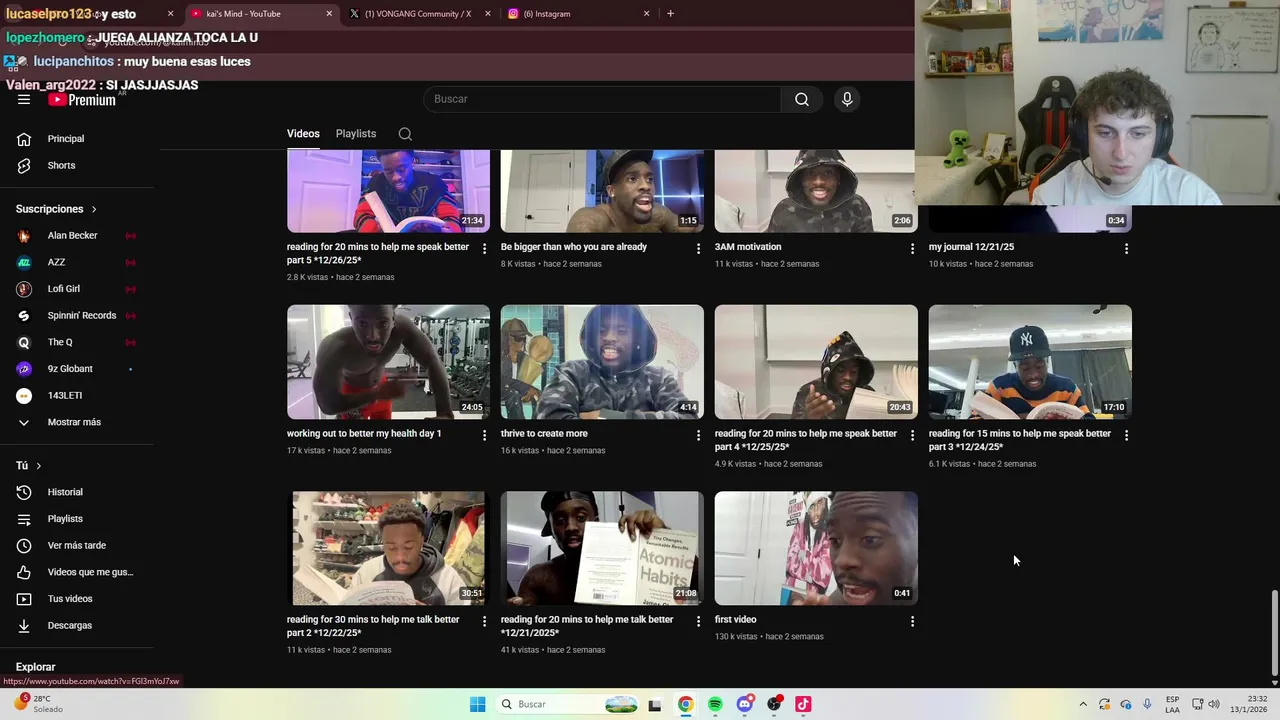Search within the channel using the magnifier

click(405, 134)
